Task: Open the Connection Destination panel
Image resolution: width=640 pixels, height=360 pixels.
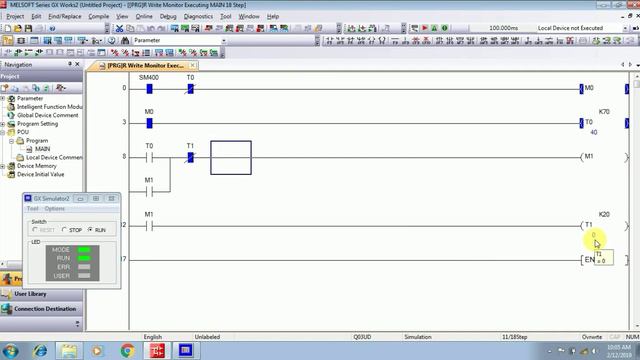Action: pos(41,309)
